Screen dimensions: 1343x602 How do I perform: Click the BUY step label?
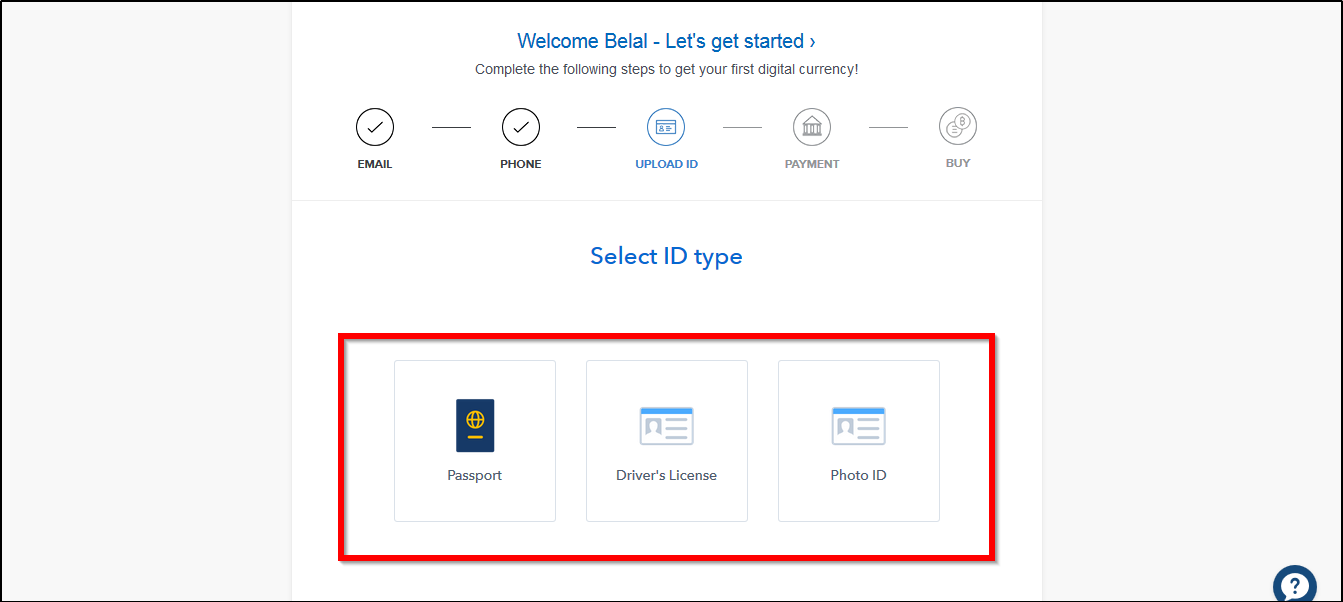958,163
